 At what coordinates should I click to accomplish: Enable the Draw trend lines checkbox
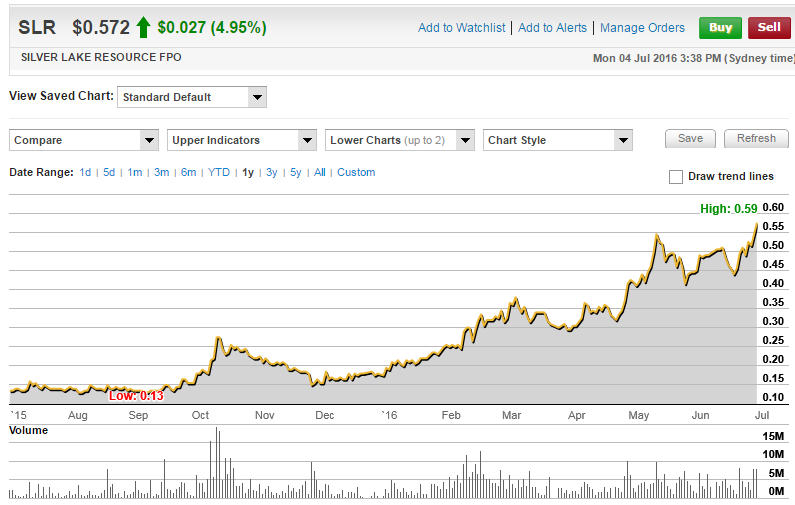coord(676,177)
